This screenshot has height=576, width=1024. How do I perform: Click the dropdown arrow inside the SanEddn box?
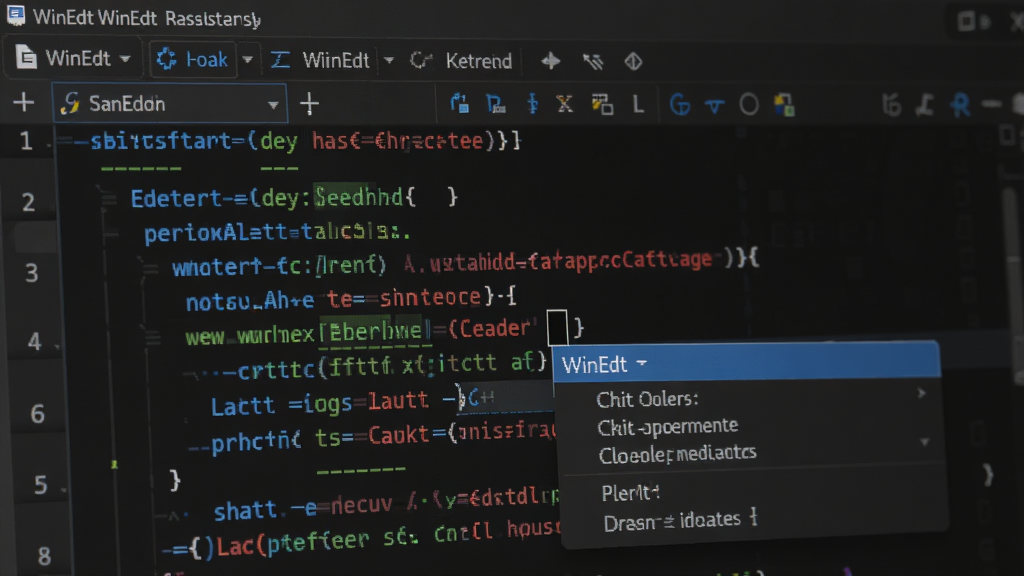click(x=273, y=104)
